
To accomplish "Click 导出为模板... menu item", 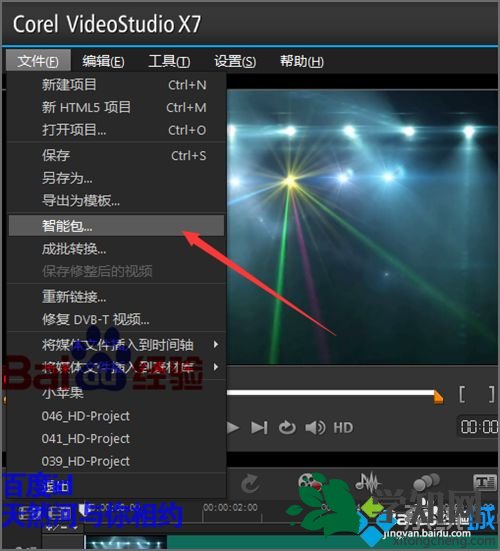I will [x=116, y=201].
